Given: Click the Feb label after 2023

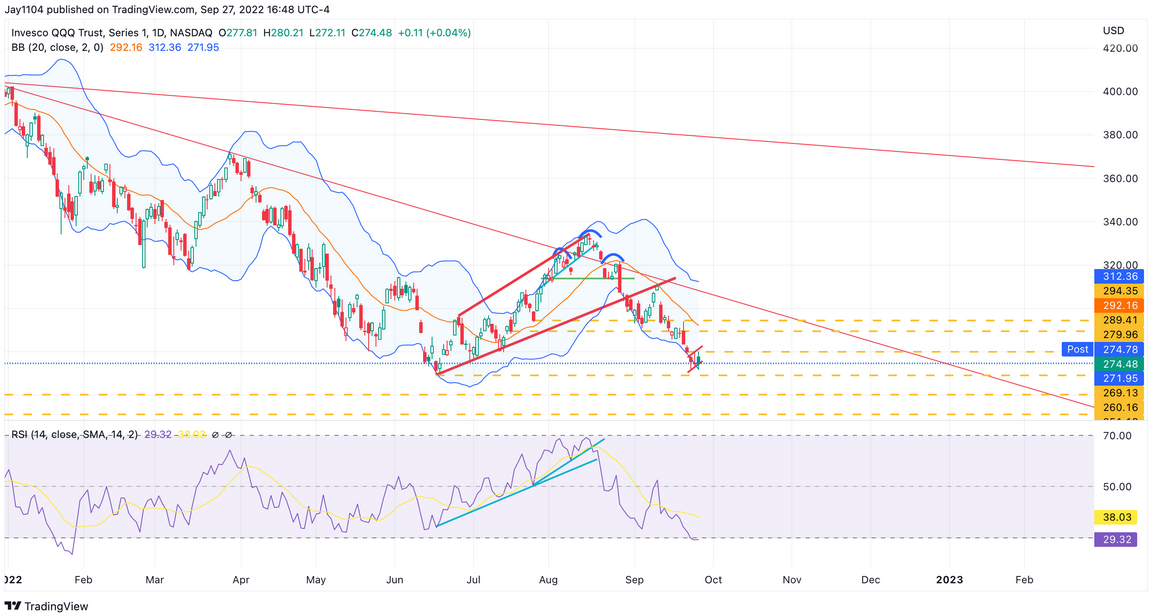Looking at the screenshot, I should coord(1024,580).
